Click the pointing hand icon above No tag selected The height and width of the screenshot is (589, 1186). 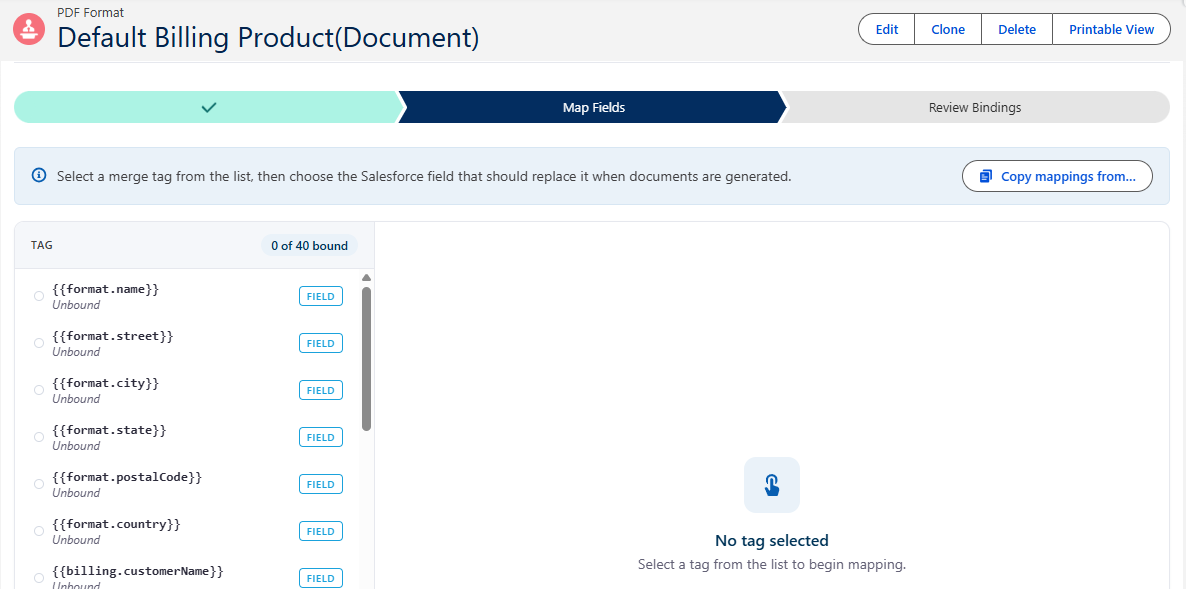[x=772, y=485]
